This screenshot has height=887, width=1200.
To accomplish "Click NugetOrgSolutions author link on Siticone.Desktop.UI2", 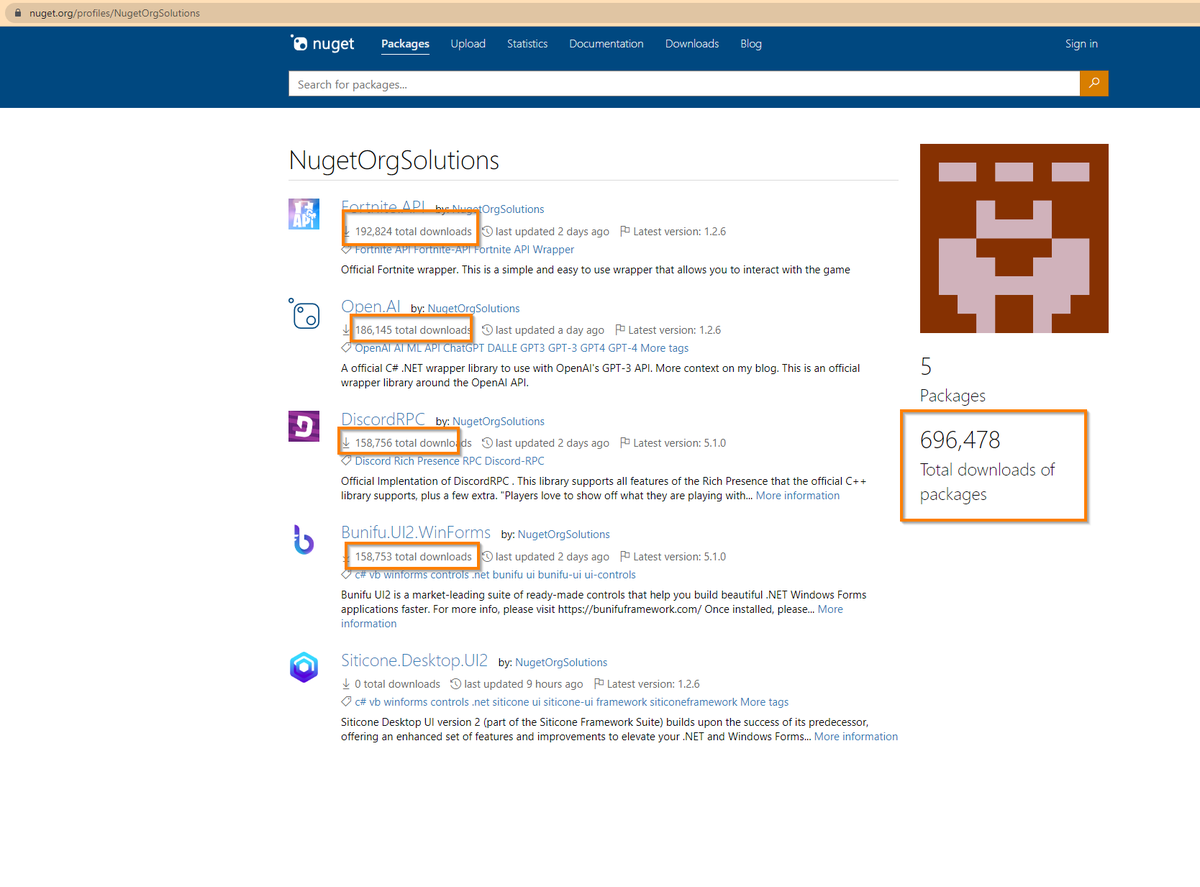I will pos(561,662).
